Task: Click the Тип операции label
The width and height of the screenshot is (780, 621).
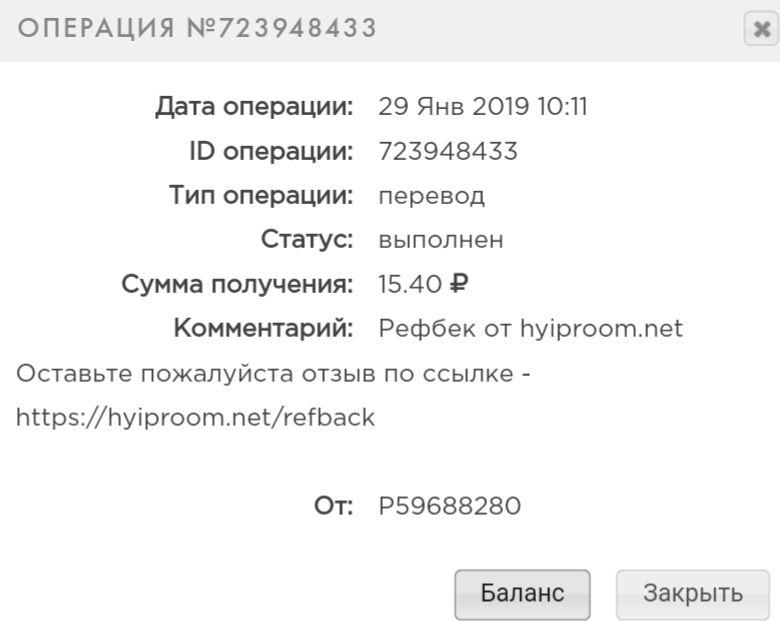Action: coord(261,196)
